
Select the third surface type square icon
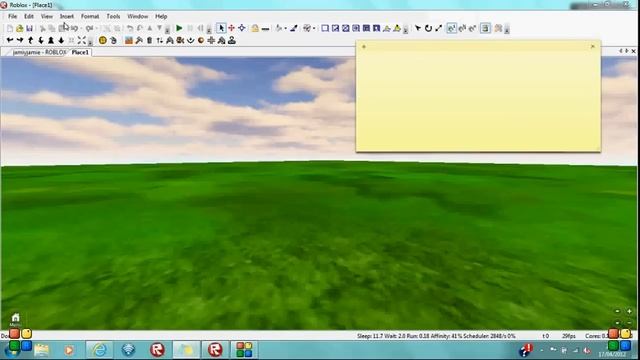[346, 28]
